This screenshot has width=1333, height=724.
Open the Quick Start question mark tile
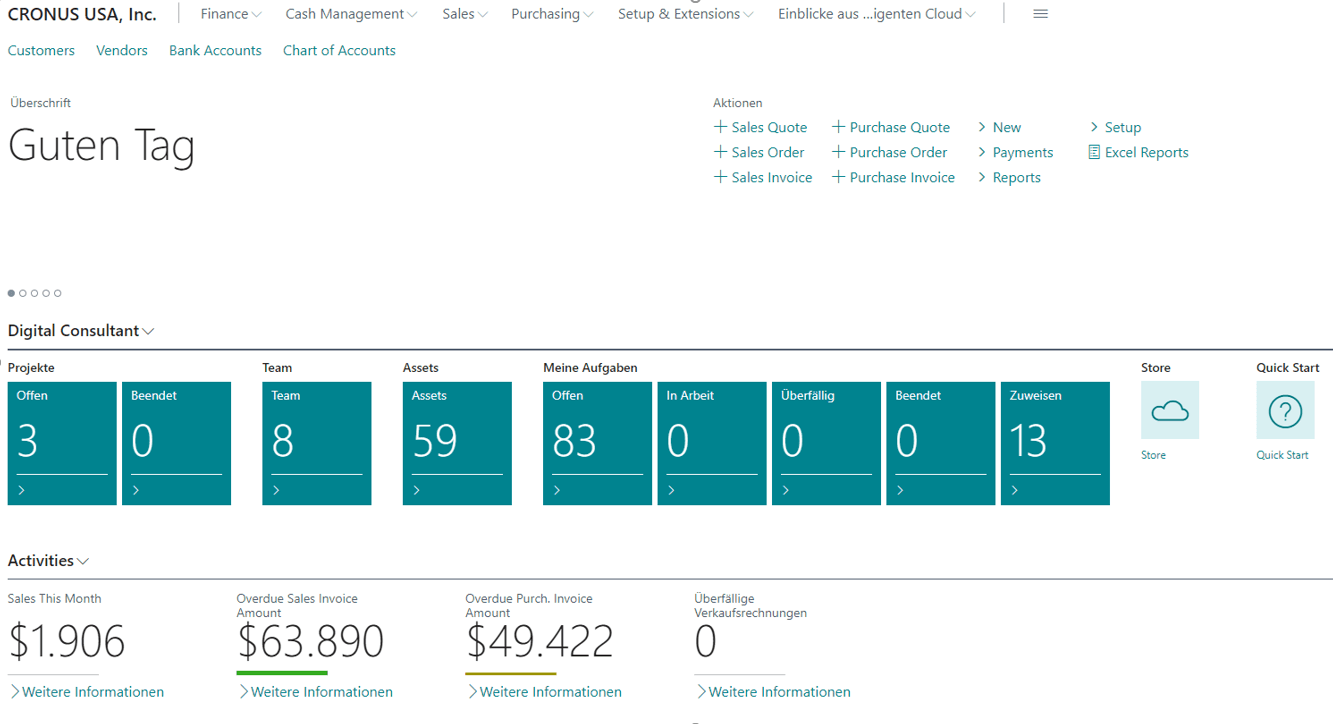point(1285,411)
